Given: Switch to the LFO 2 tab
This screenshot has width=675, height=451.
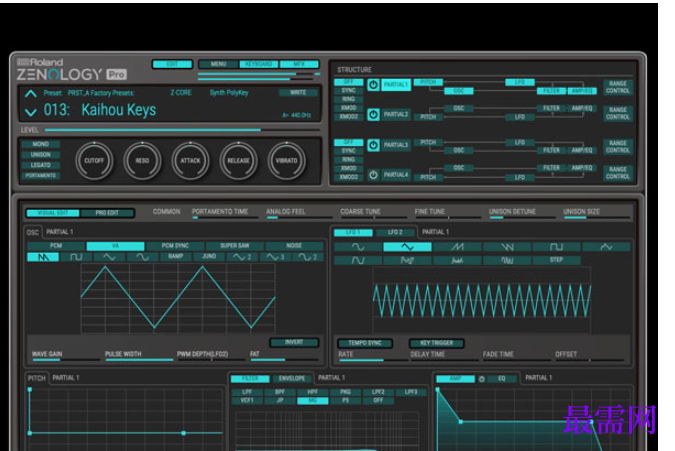Looking at the screenshot, I should [395, 232].
